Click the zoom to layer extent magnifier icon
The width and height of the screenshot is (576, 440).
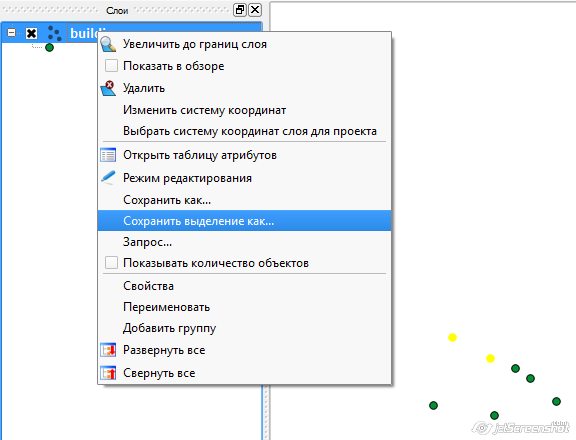tap(108, 44)
